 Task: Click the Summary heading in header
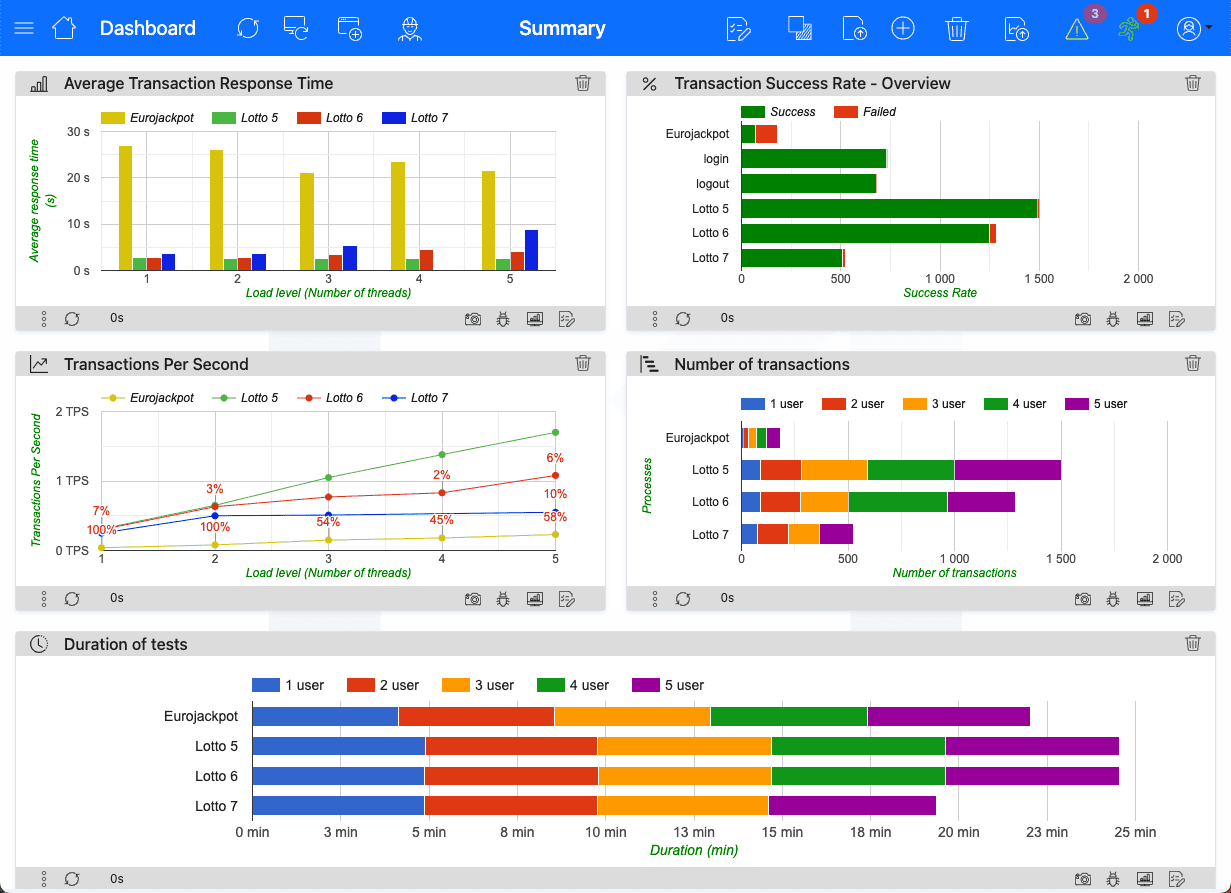(562, 28)
